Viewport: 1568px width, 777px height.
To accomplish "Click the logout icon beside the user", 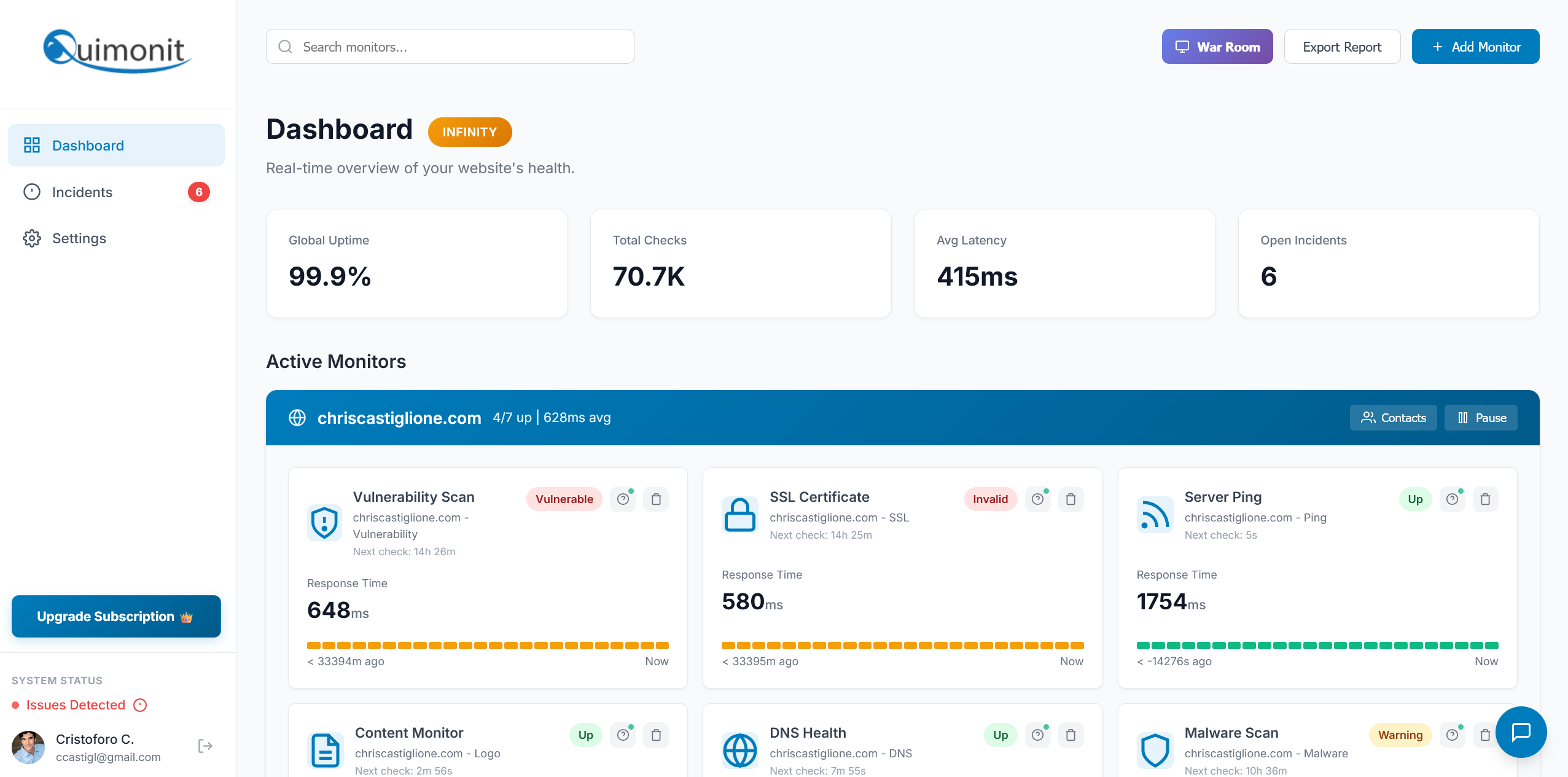I will [x=205, y=746].
